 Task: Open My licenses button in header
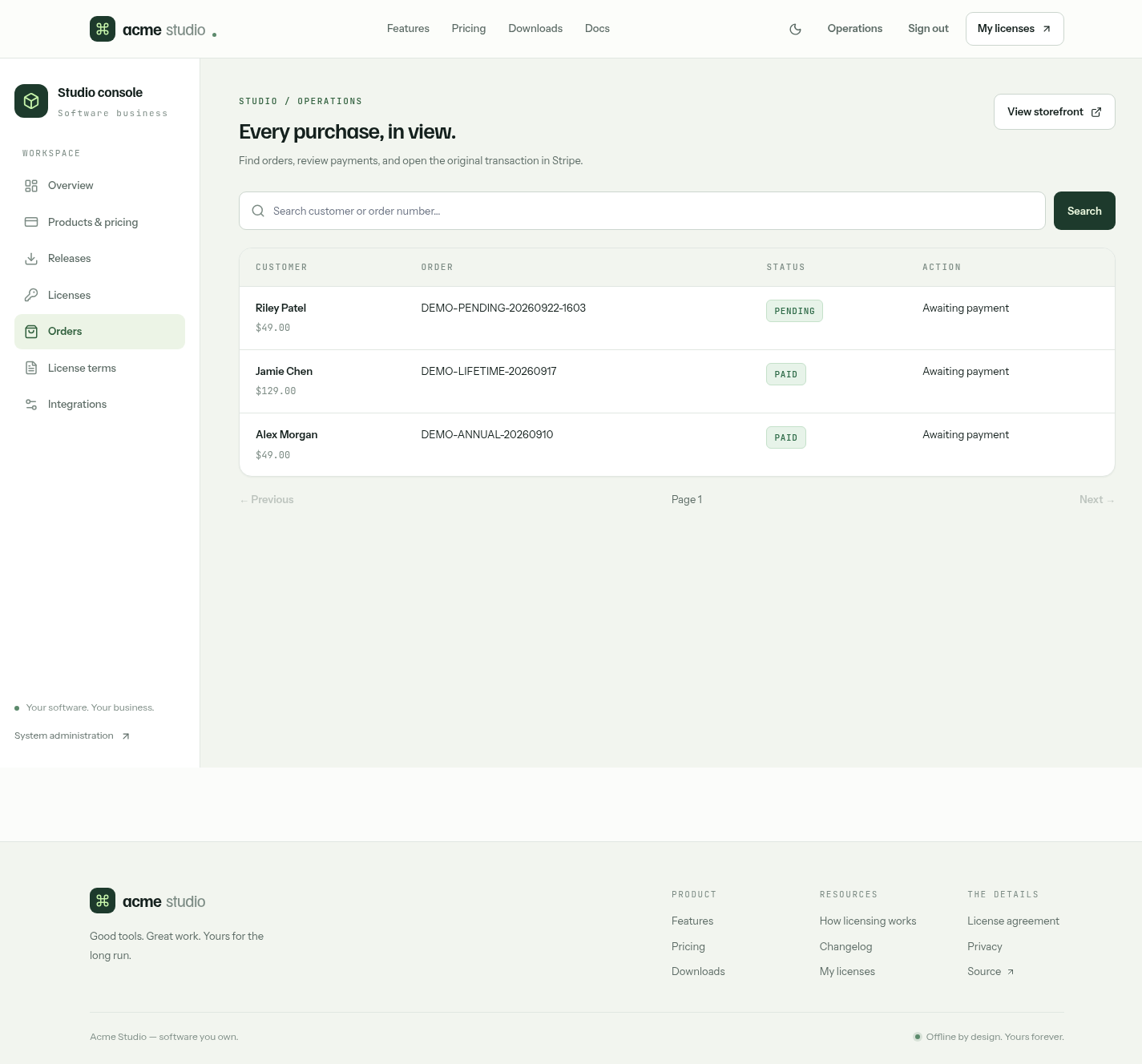tap(1015, 29)
